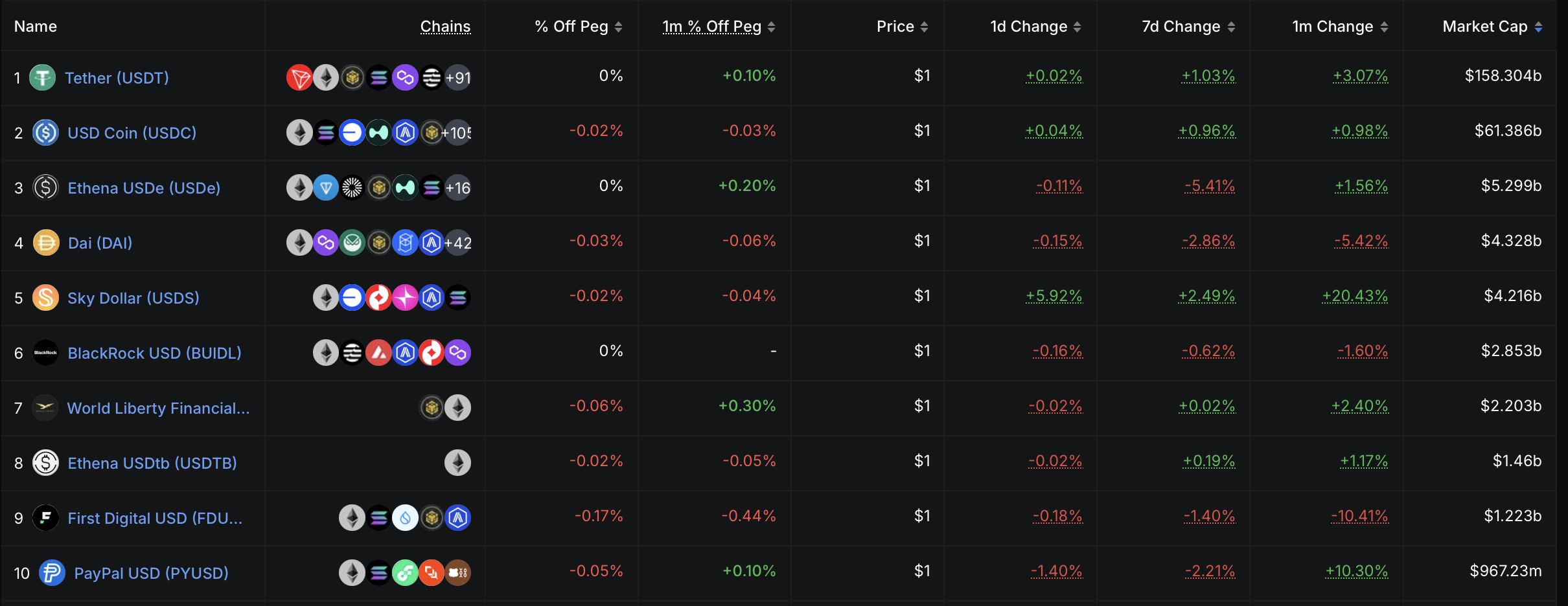This screenshot has height=606, width=1568.
Task: Open the First Digital USD link
Action: (x=155, y=518)
